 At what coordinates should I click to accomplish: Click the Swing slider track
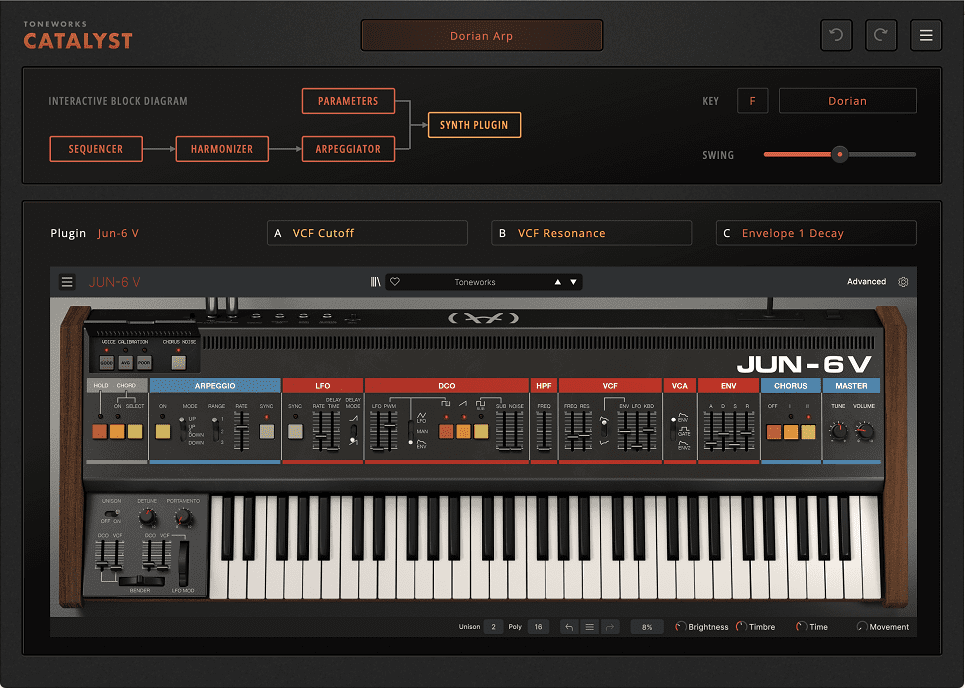(x=839, y=154)
